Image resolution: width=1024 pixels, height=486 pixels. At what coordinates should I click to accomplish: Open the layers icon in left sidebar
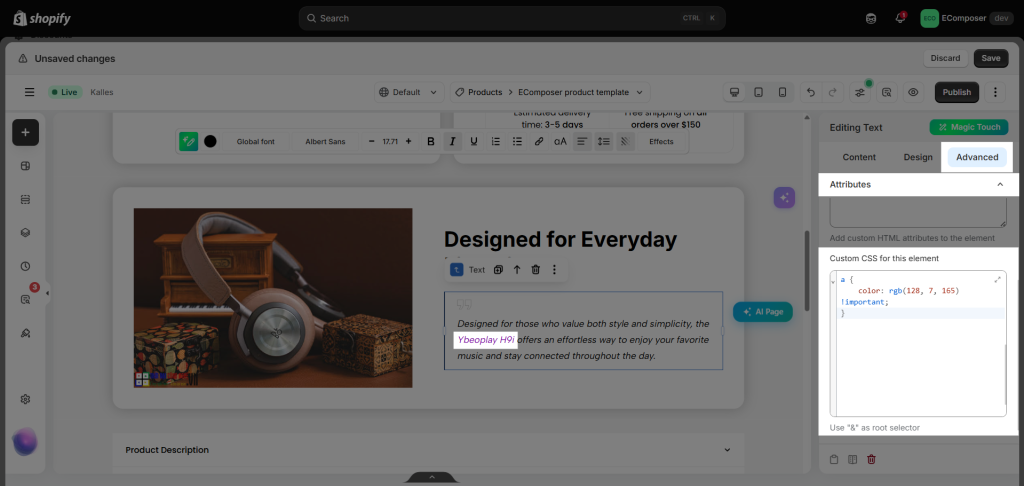25,233
